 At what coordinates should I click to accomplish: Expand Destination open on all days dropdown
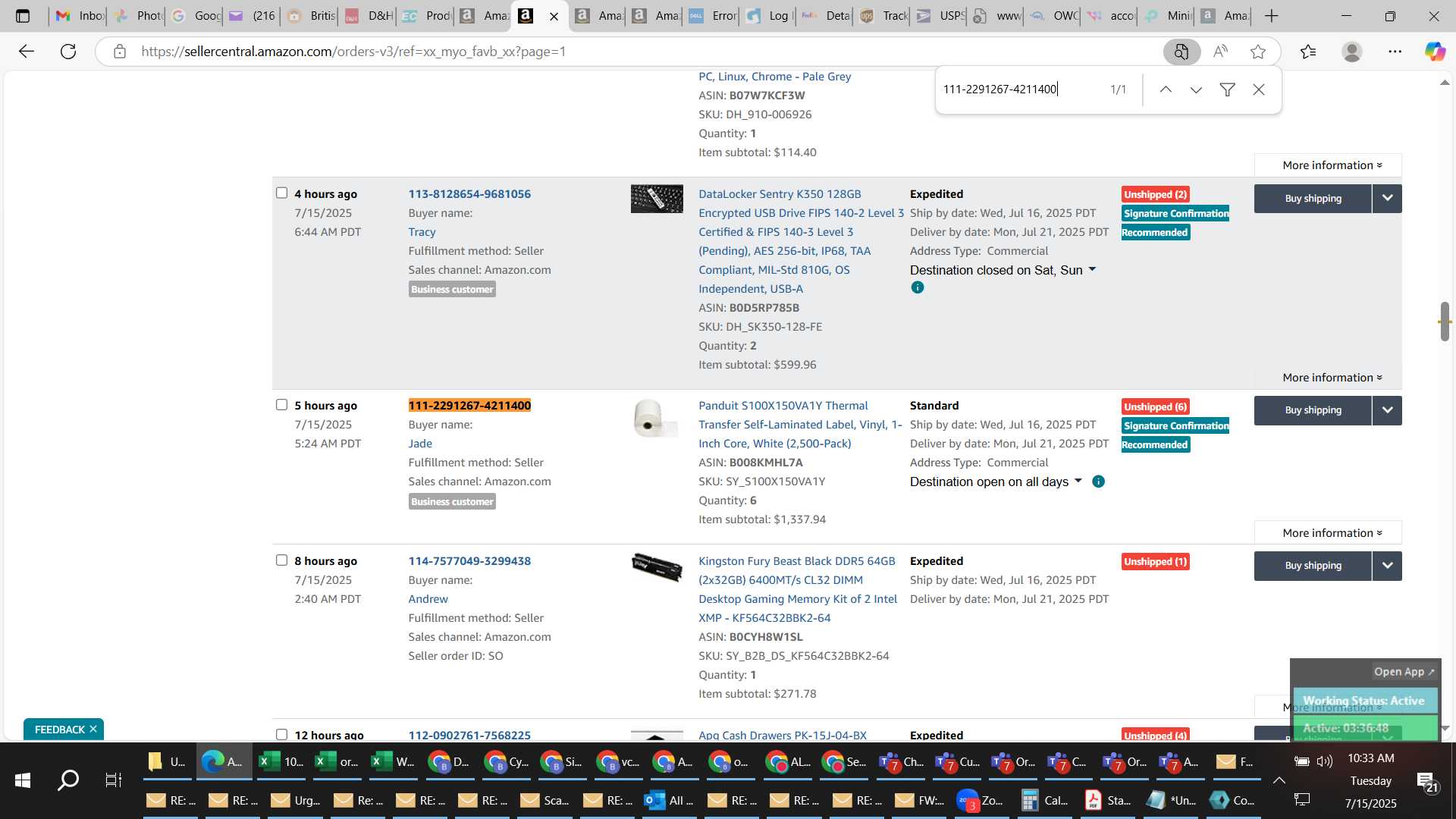[1078, 481]
